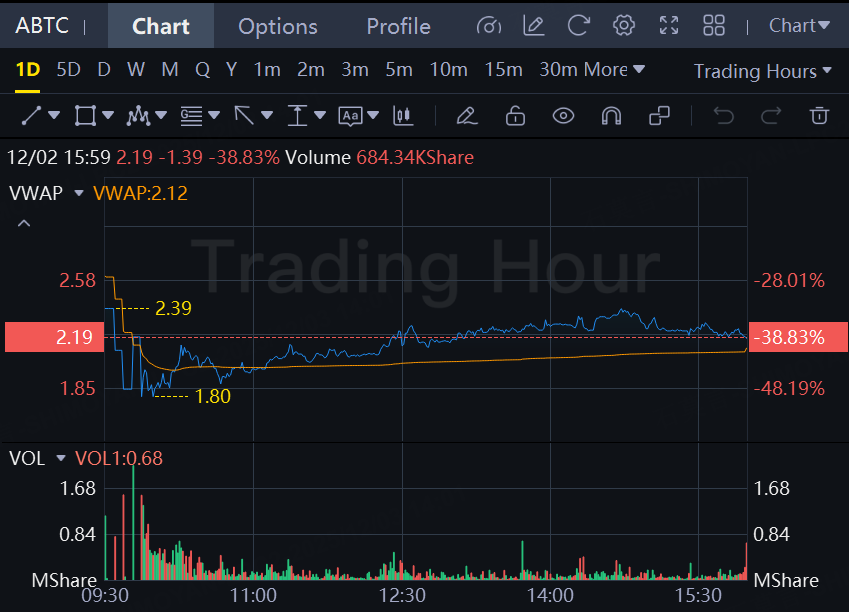Delete drawings with trash icon

tap(819, 116)
